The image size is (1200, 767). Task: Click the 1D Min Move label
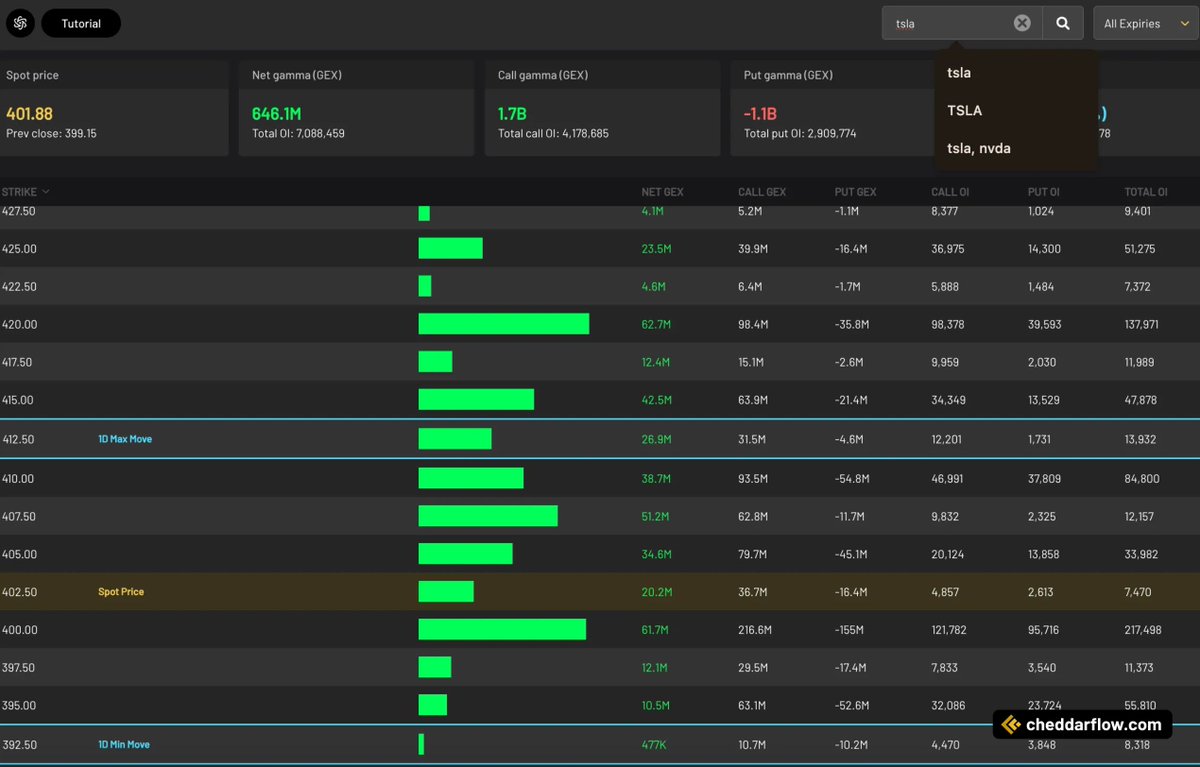[124, 745]
